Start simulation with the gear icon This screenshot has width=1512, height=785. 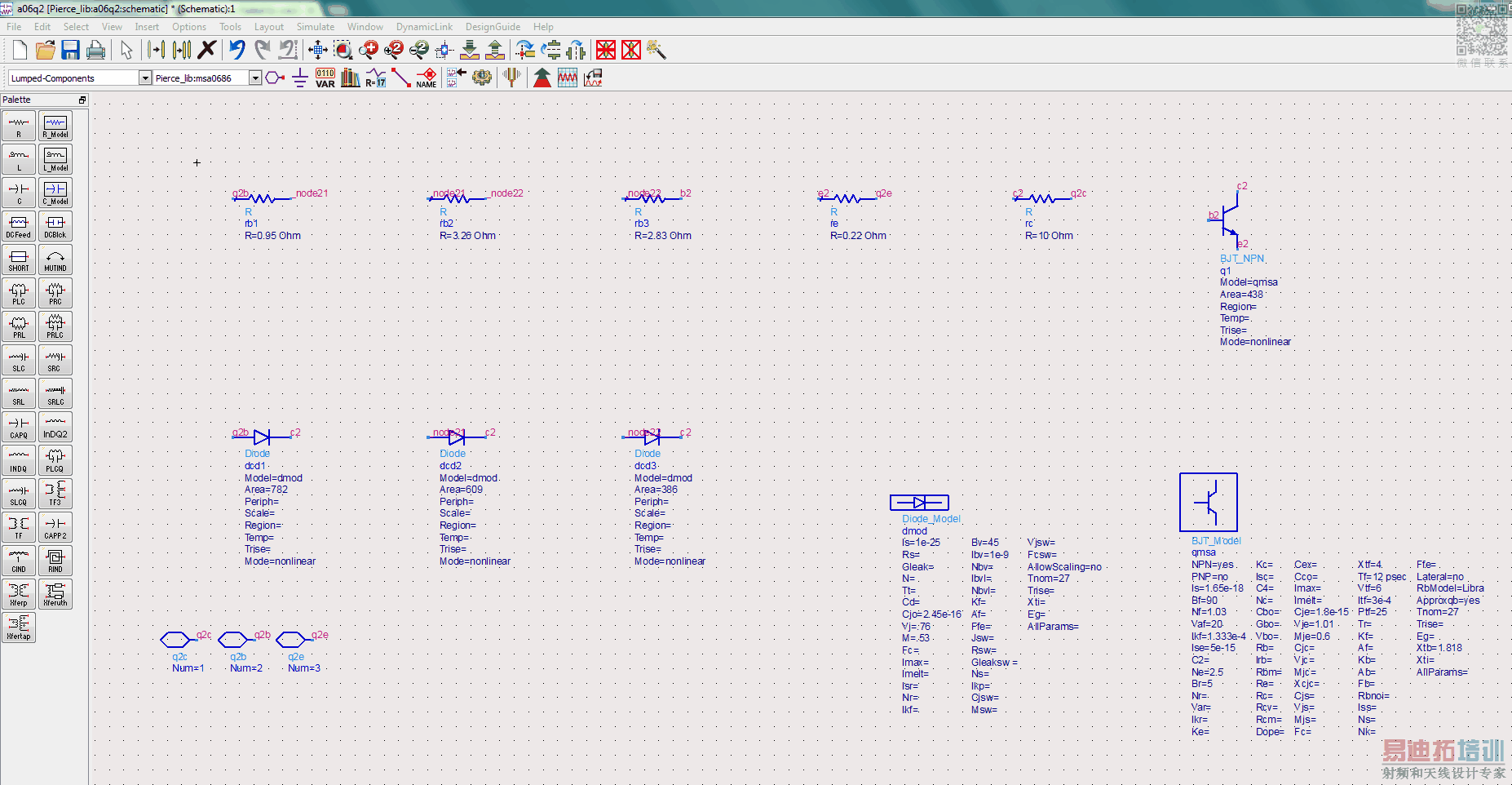point(482,78)
